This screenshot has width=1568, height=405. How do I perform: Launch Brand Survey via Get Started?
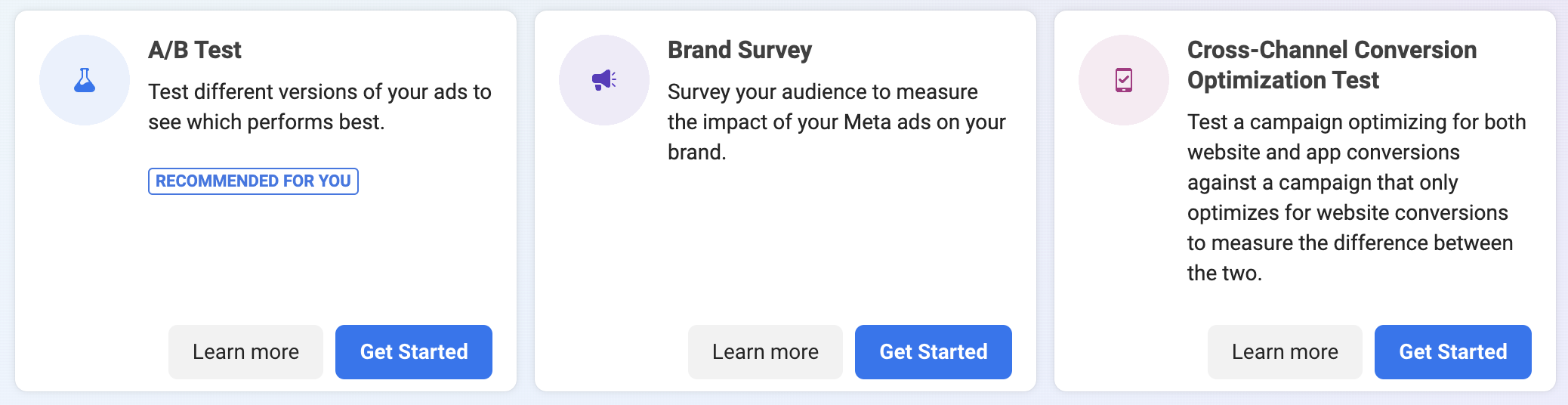[934, 352]
